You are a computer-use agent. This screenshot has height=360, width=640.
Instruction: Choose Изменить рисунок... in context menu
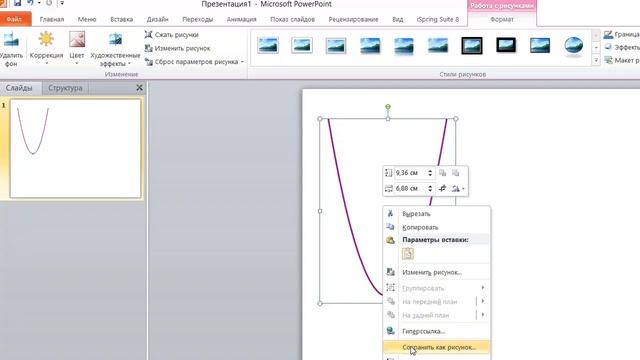pos(437,272)
